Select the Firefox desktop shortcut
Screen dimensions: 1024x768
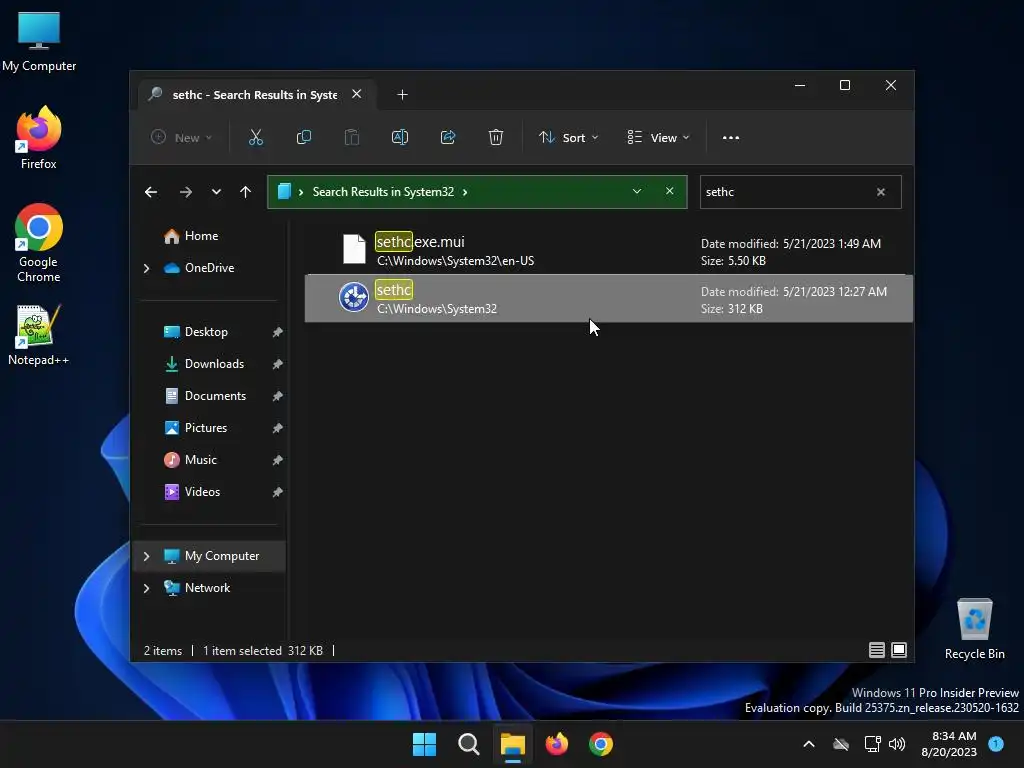point(39,138)
